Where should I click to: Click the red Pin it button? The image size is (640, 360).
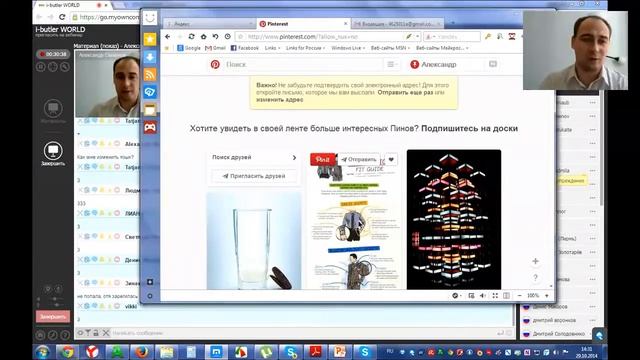[x=323, y=160]
